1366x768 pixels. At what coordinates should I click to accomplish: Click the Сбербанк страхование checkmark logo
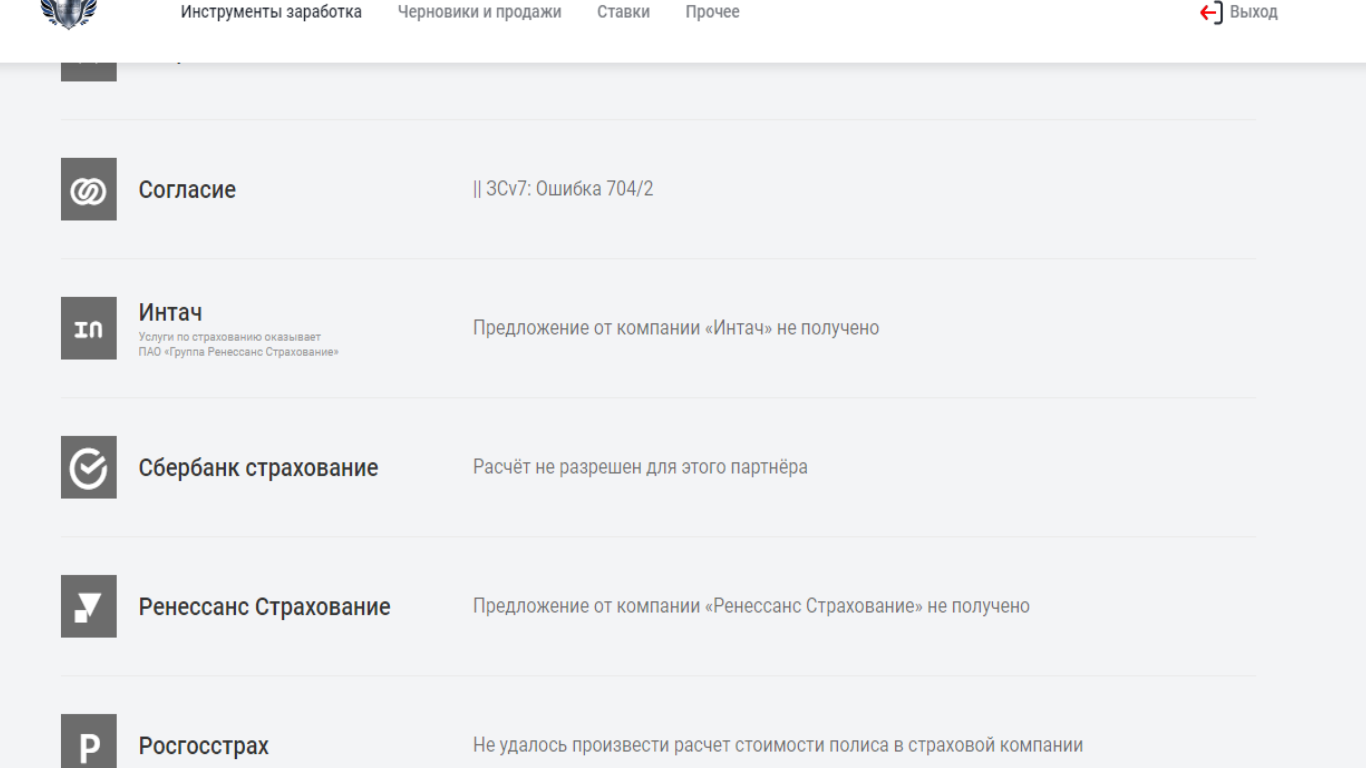[x=89, y=467]
